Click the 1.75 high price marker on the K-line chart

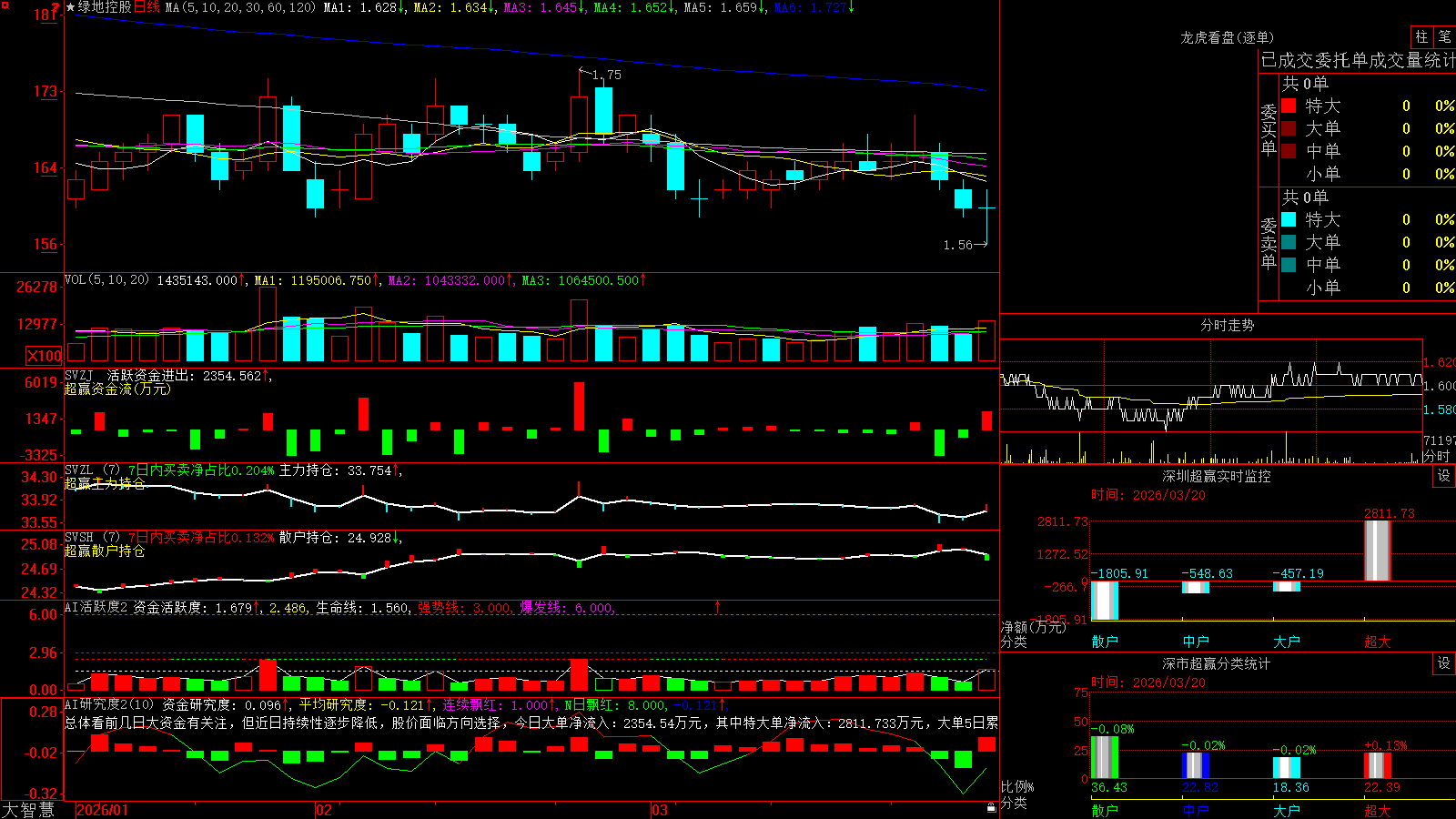coord(606,75)
